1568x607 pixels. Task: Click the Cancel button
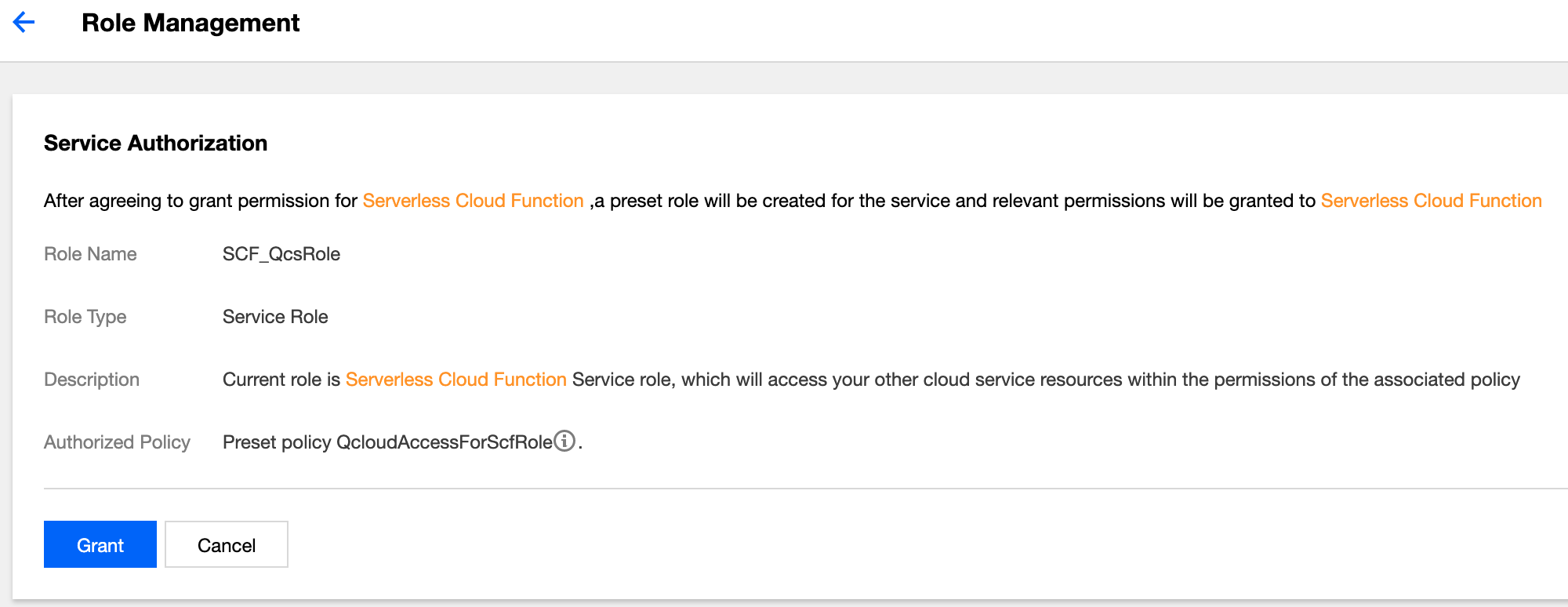coord(227,545)
